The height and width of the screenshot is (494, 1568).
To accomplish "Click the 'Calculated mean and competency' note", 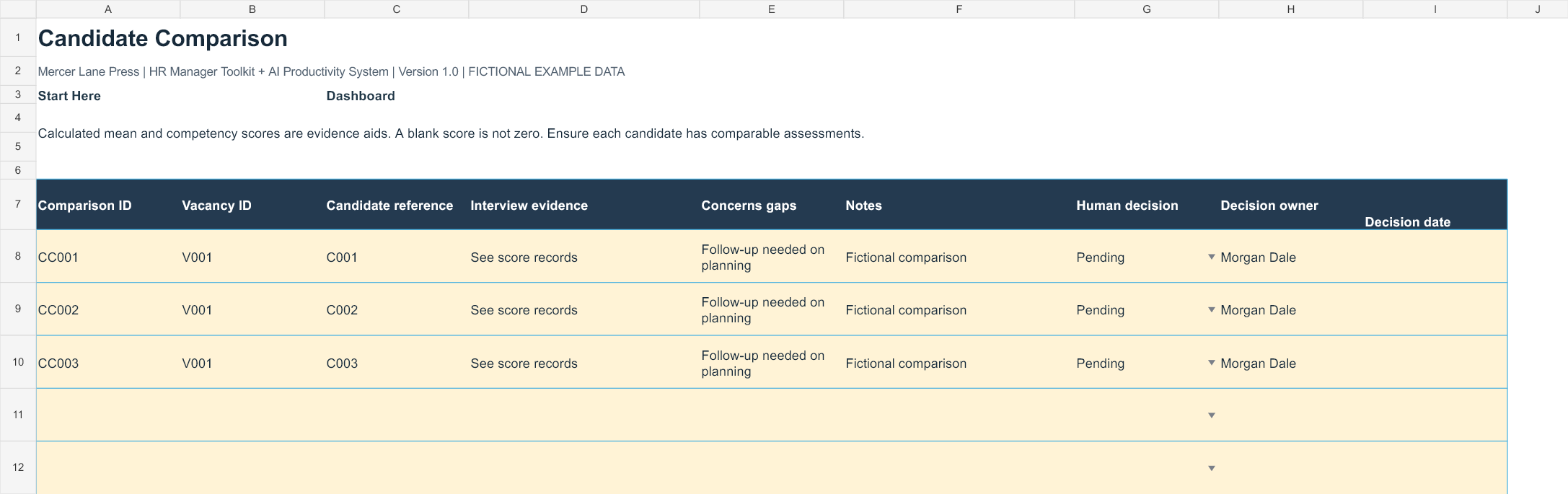I will point(451,133).
